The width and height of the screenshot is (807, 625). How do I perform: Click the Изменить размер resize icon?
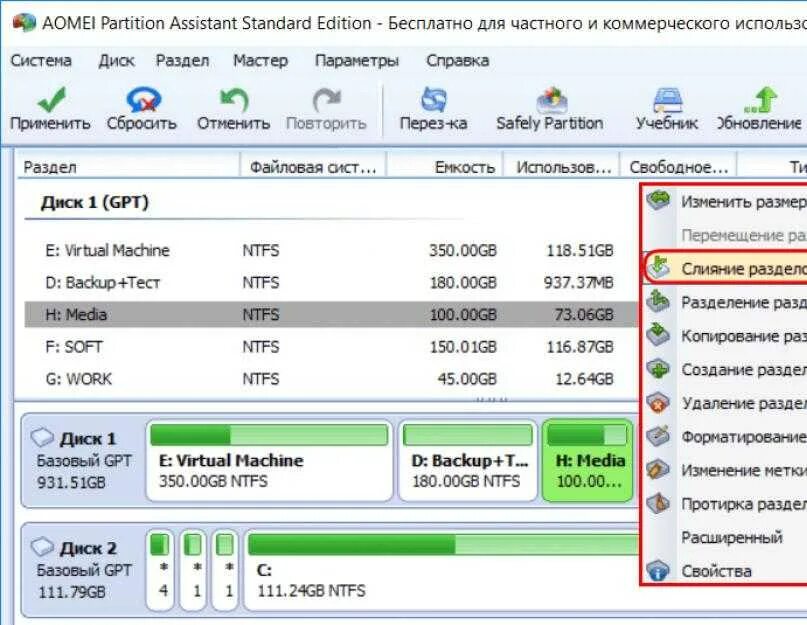(658, 200)
